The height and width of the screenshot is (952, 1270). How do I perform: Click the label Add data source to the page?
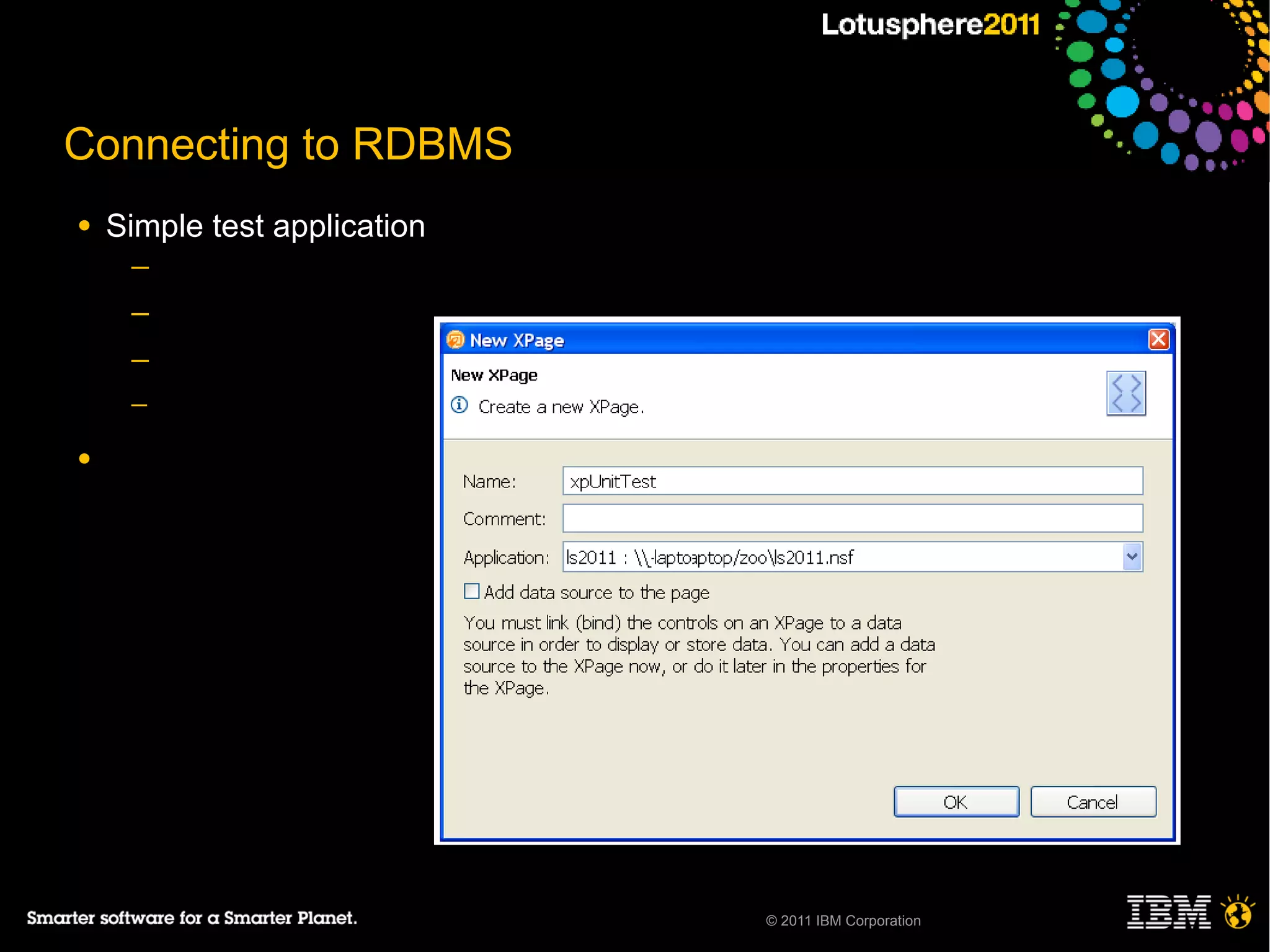pos(597,592)
